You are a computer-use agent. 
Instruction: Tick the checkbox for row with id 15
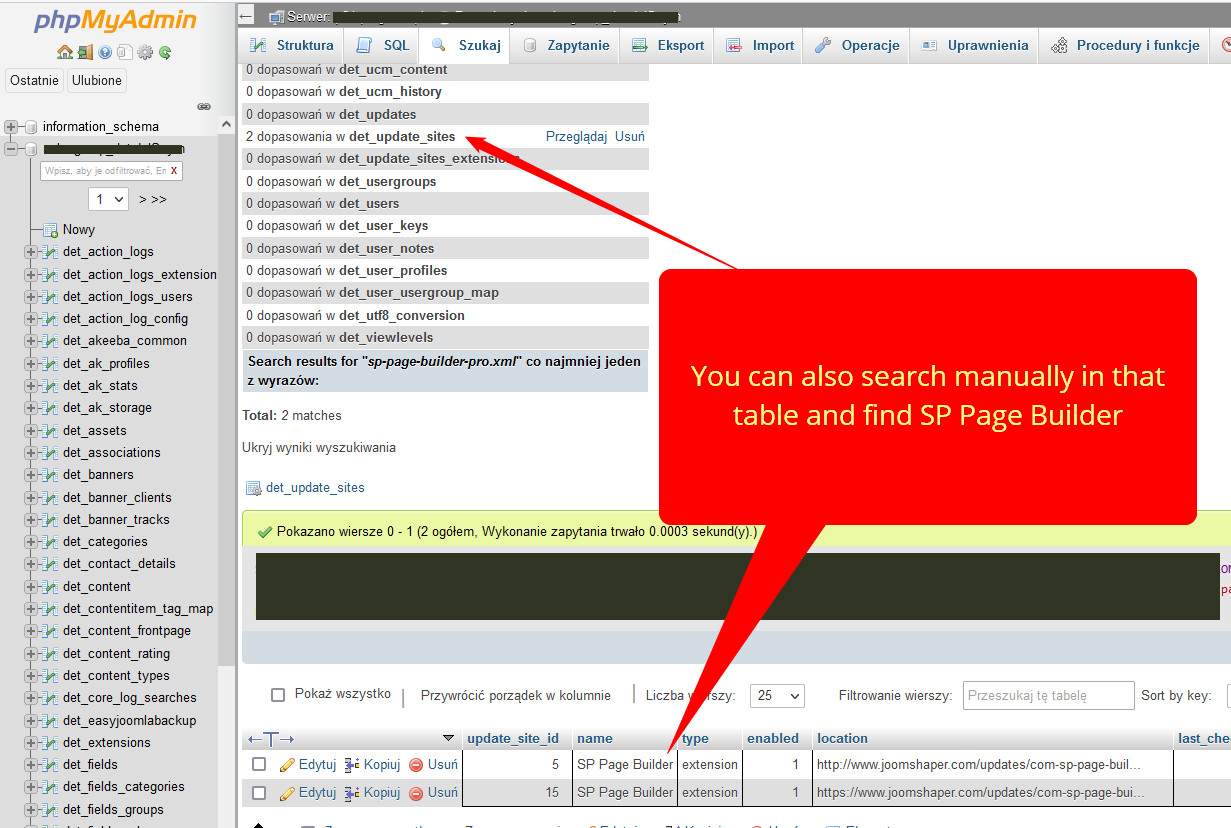click(x=259, y=793)
